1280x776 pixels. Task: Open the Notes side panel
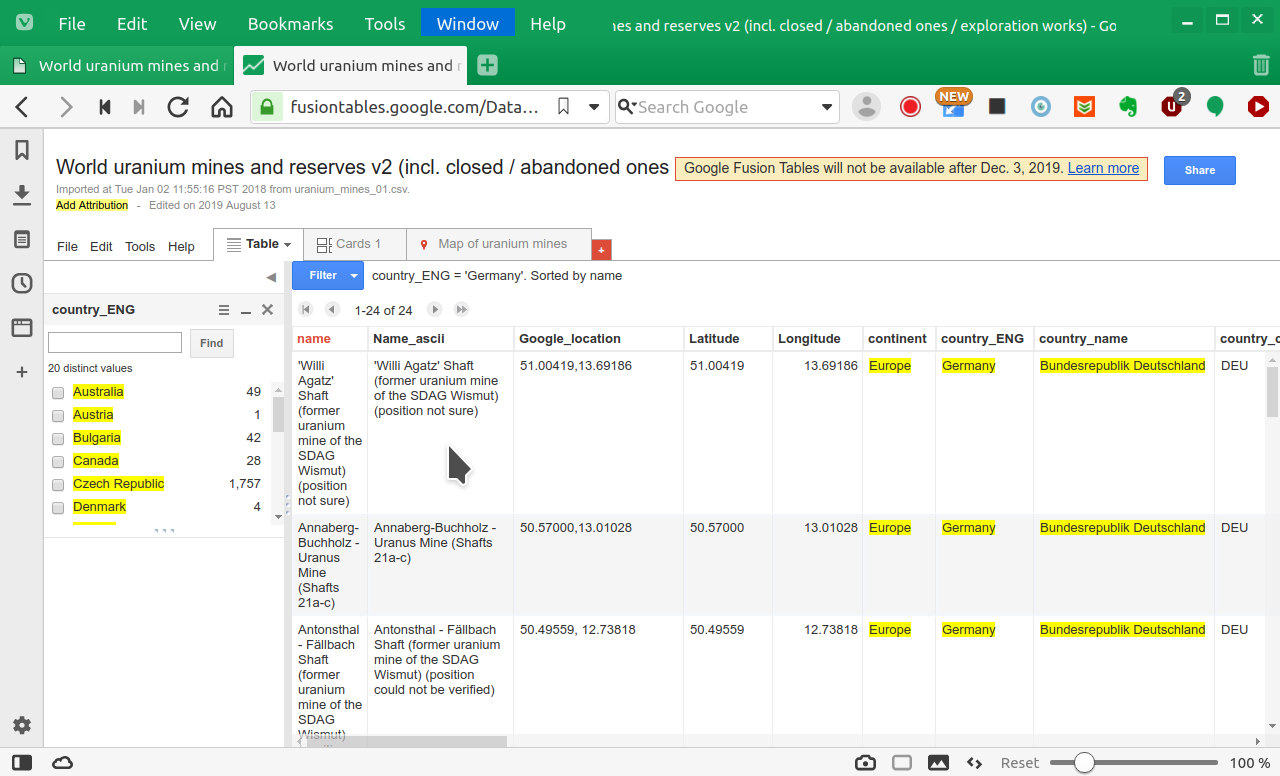point(21,239)
